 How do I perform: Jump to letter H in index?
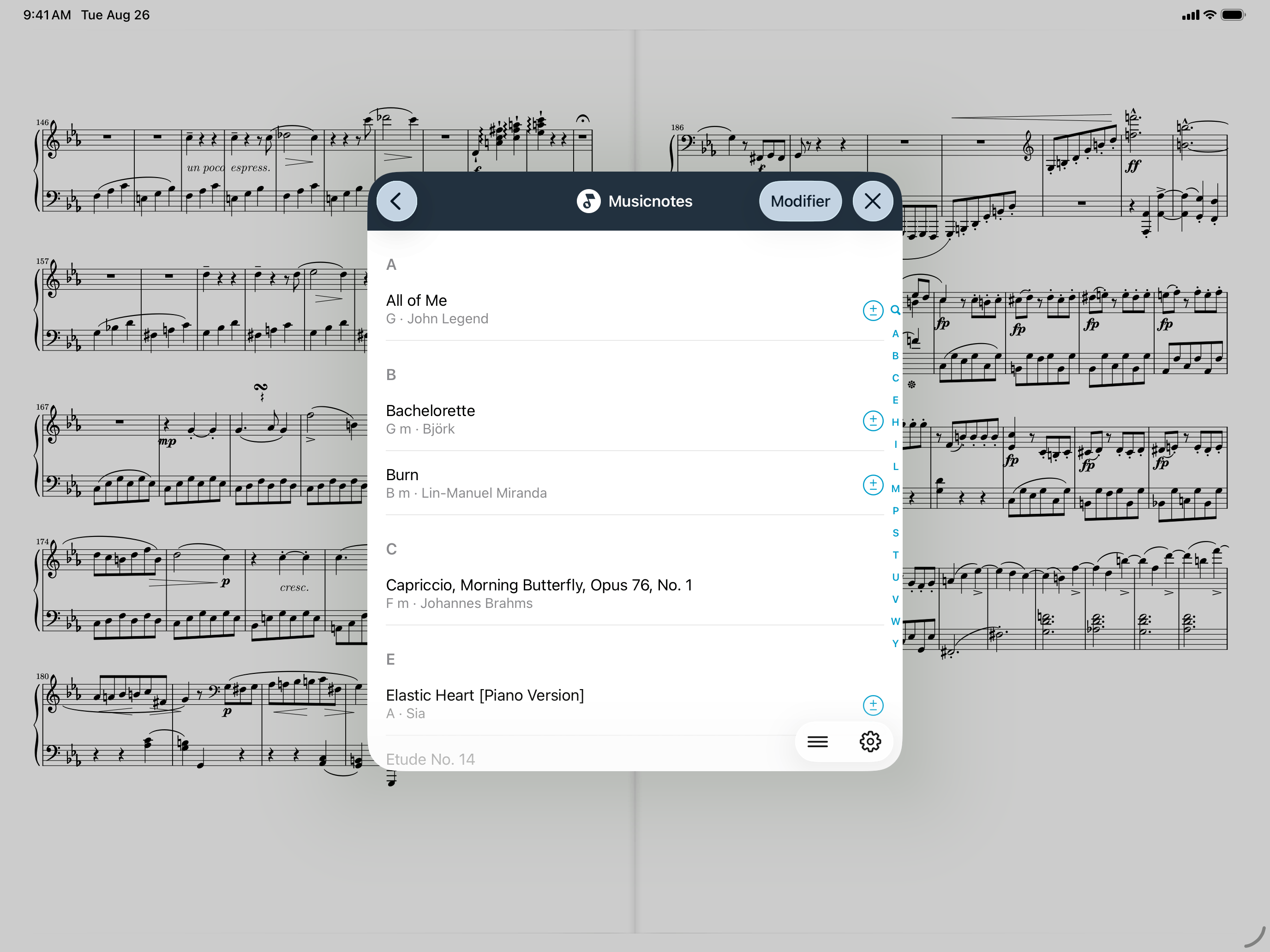pyautogui.click(x=895, y=422)
